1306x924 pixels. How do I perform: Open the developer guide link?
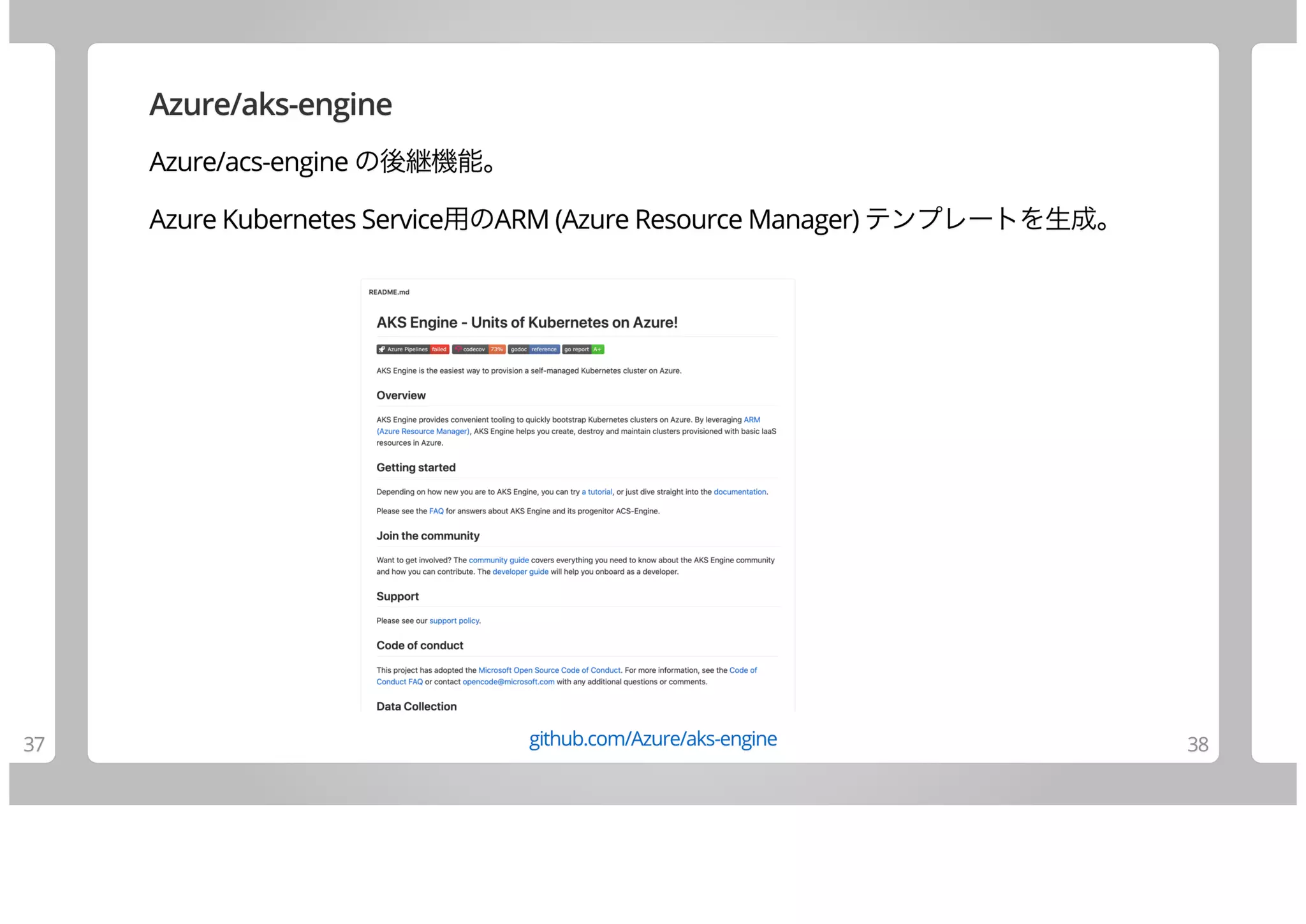coord(520,571)
